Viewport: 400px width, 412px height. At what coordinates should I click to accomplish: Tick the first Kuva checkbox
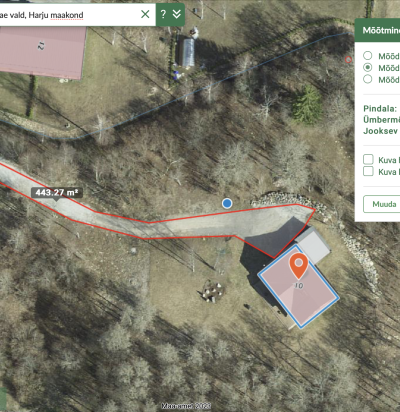click(x=368, y=159)
